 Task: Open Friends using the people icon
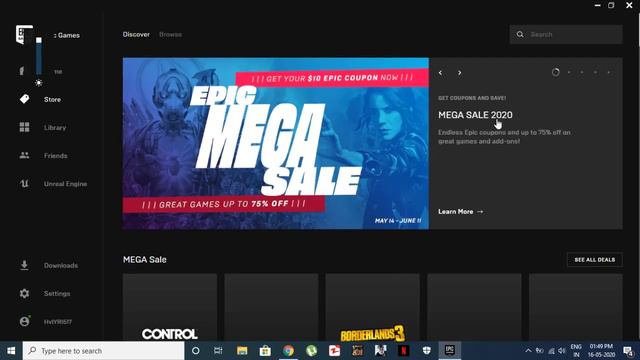(x=24, y=156)
